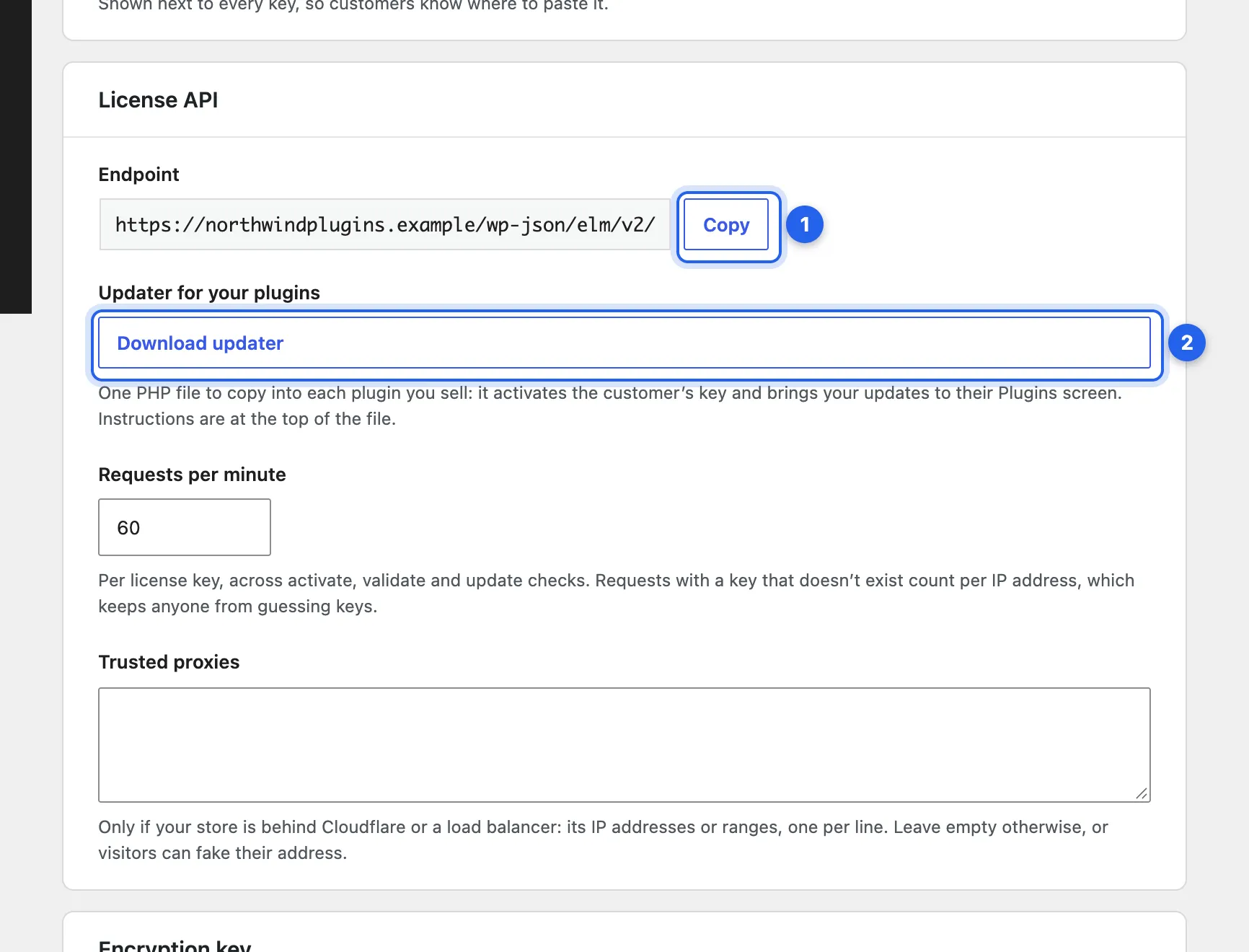Screen dimensions: 1249x952
Task: Click the 'Encryption key' section heading
Action: [x=175, y=946]
